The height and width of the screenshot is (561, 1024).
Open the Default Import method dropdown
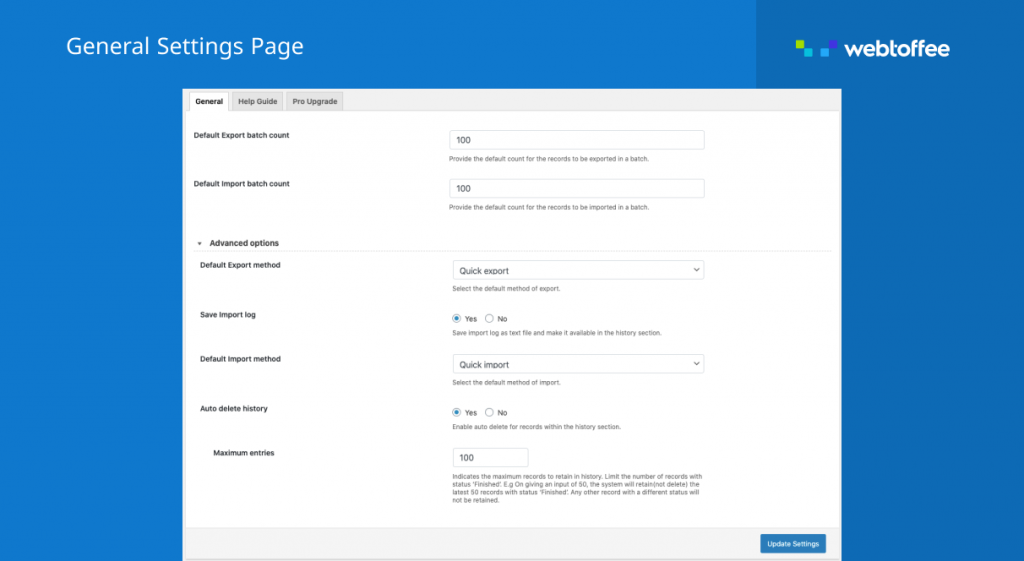click(577, 364)
